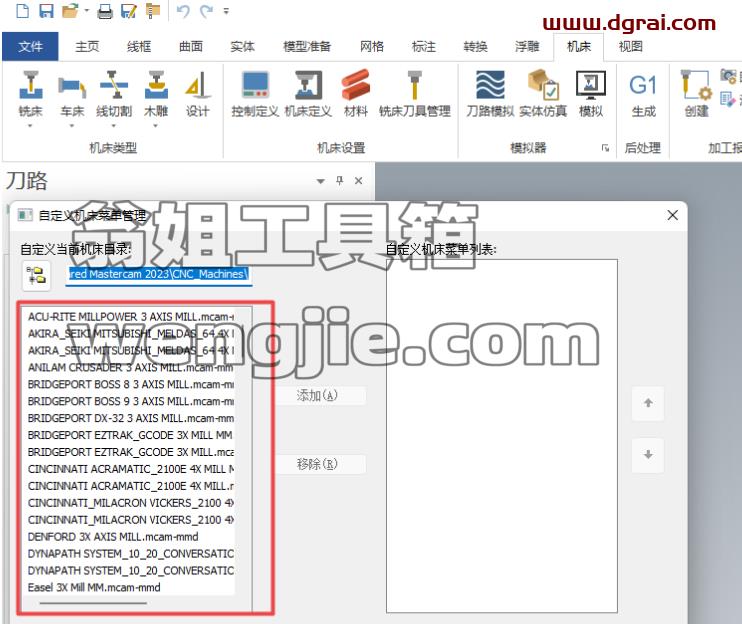
Task: Click the browse machine directory icon
Action: [x=36, y=275]
